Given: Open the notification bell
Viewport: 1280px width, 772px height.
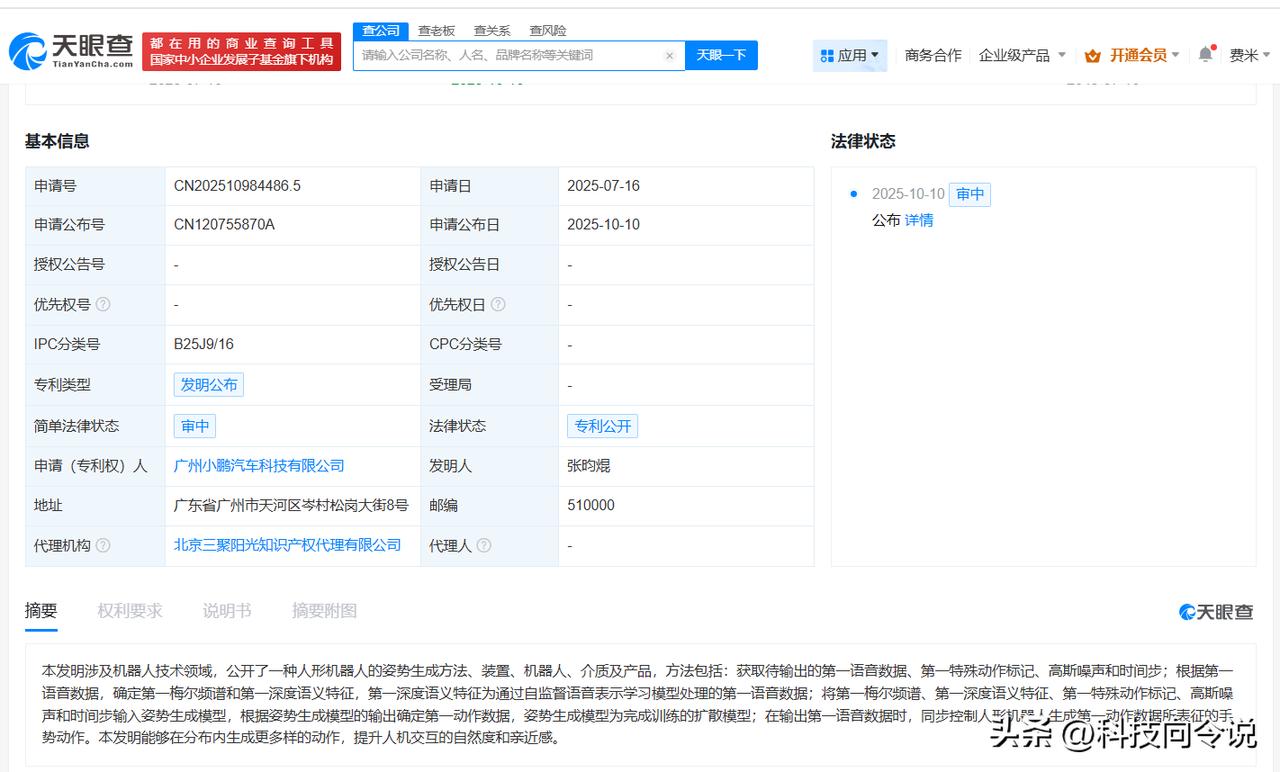Looking at the screenshot, I should (x=1205, y=55).
